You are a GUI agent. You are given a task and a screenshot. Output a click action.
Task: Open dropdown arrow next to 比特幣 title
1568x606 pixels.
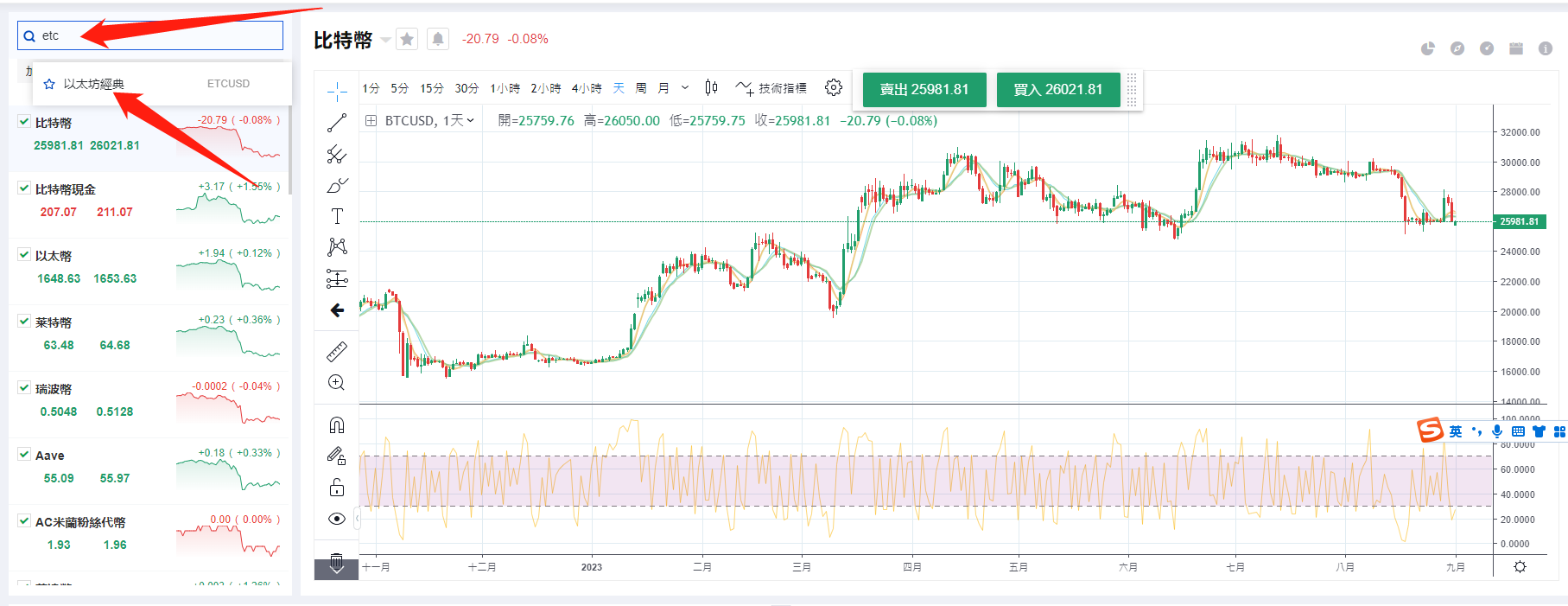point(385,41)
